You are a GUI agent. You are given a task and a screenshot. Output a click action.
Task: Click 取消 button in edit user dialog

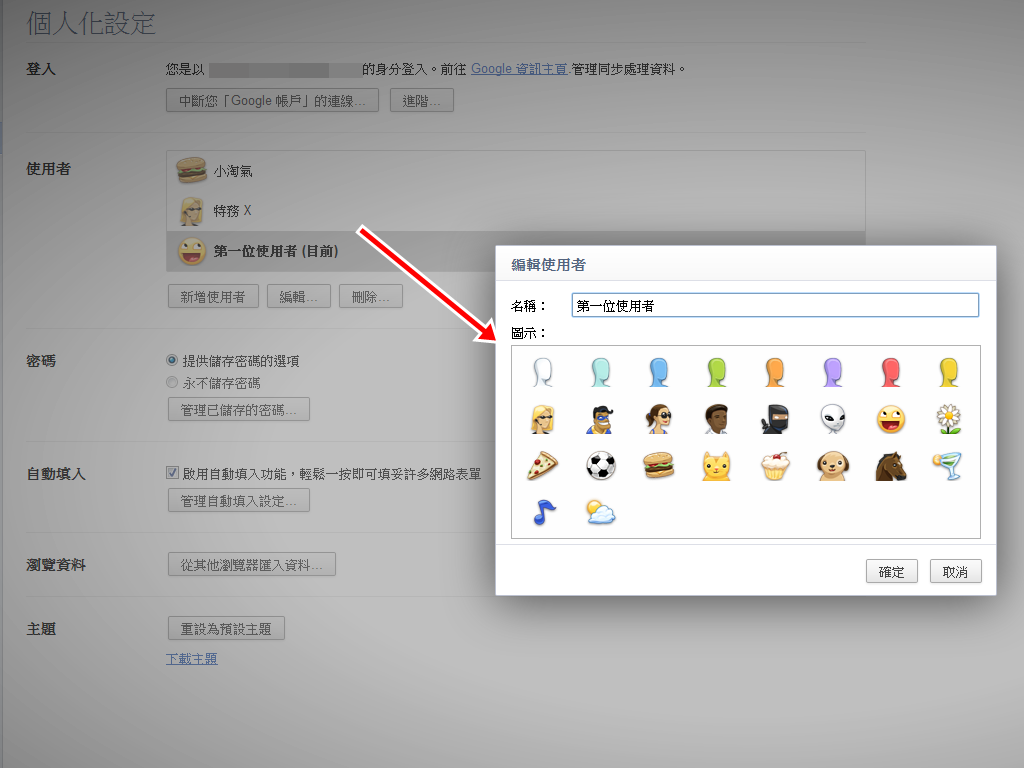955,571
